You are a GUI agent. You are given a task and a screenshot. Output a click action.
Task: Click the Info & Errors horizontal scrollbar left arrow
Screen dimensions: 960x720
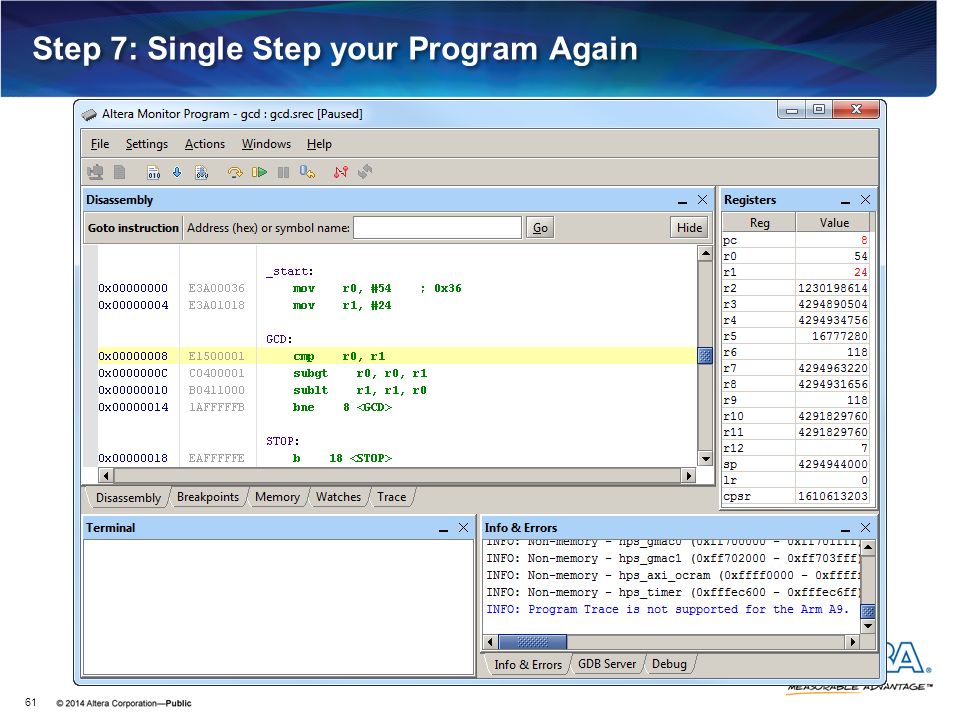click(x=490, y=642)
